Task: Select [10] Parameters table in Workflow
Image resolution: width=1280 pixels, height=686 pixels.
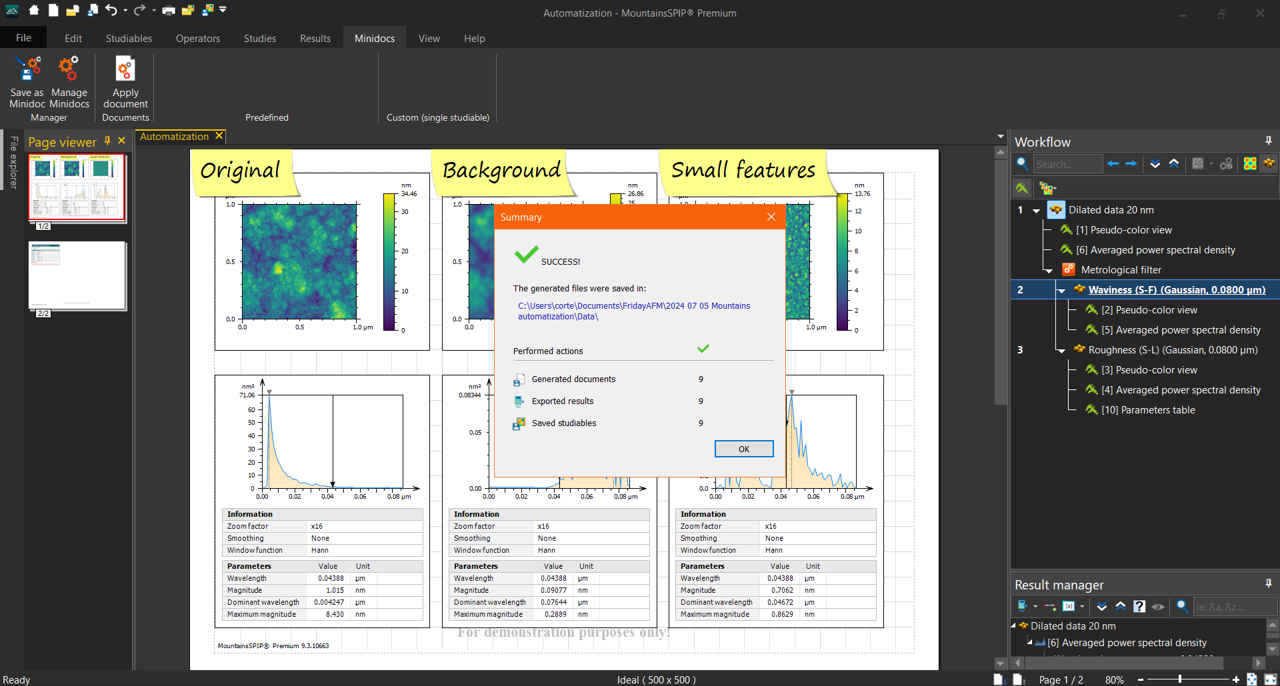Action: pyautogui.click(x=1148, y=410)
